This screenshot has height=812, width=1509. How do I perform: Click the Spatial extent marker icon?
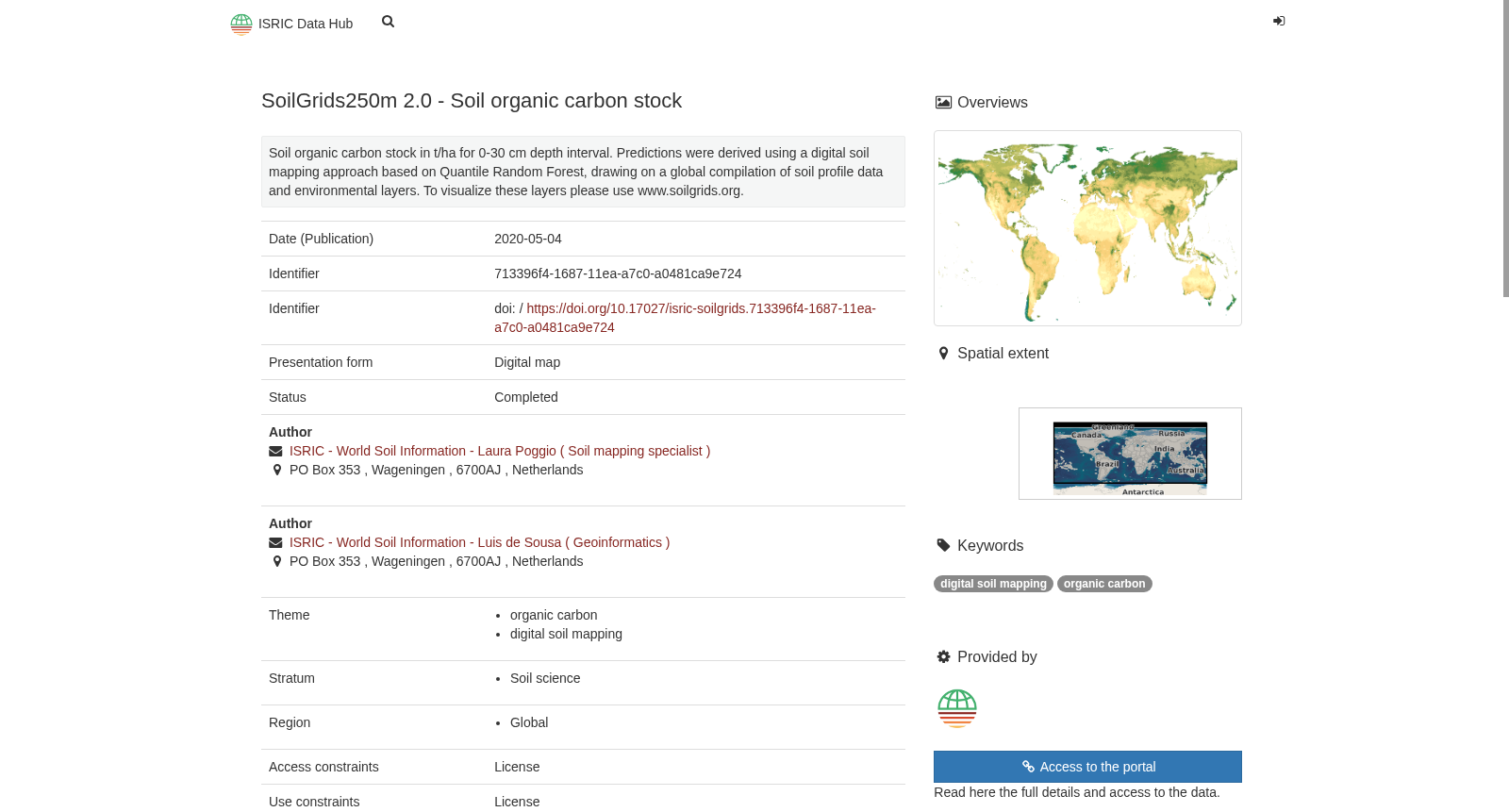(943, 354)
